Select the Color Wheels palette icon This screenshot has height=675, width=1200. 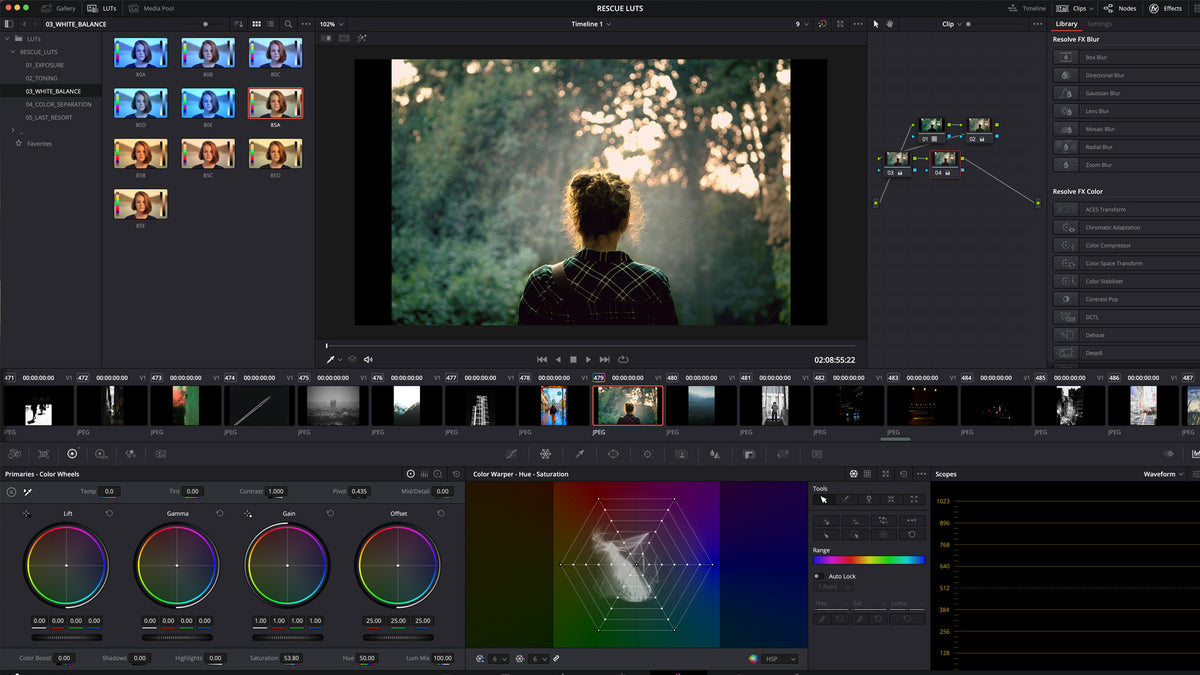pyautogui.click(x=72, y=453)
